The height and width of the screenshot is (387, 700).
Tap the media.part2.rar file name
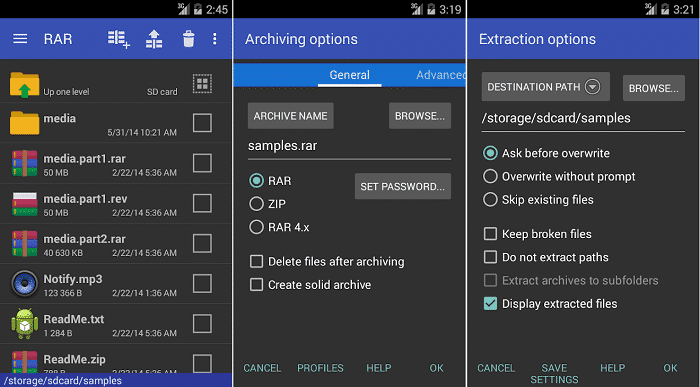(84, 239)
